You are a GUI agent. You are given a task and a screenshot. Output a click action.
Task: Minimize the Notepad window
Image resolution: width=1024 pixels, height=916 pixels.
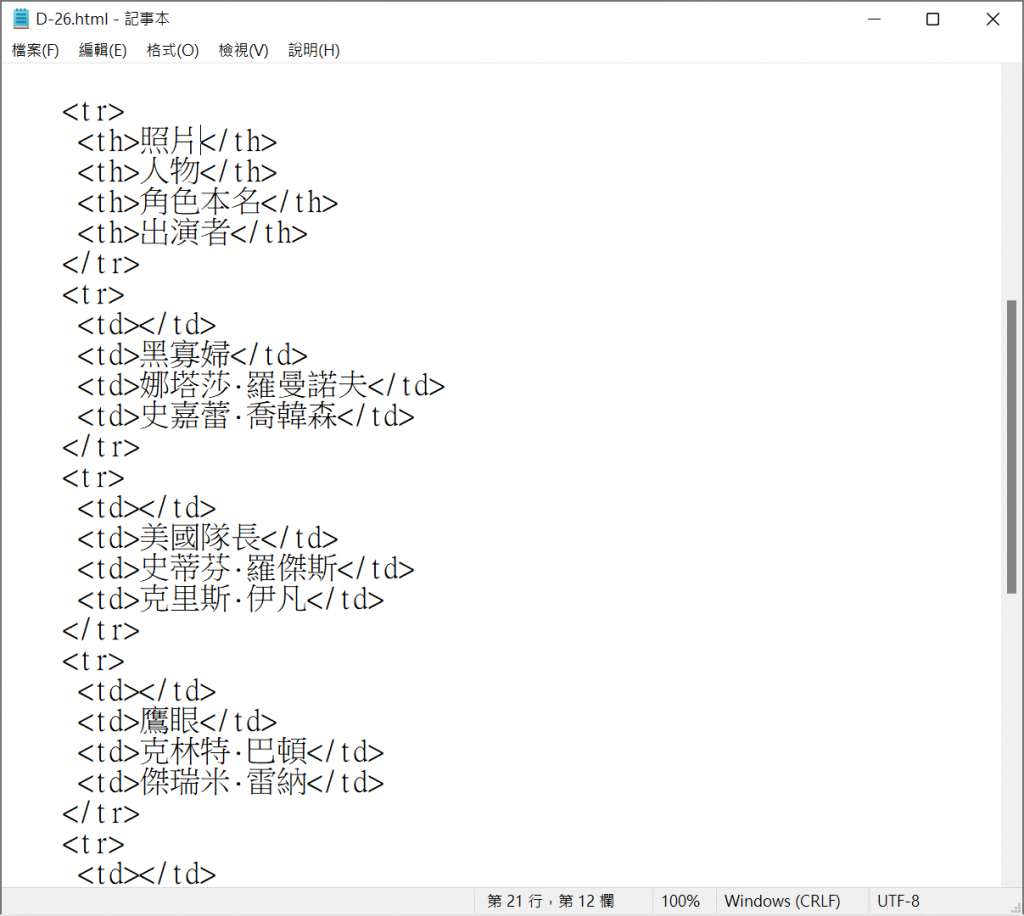pos(874,20)
